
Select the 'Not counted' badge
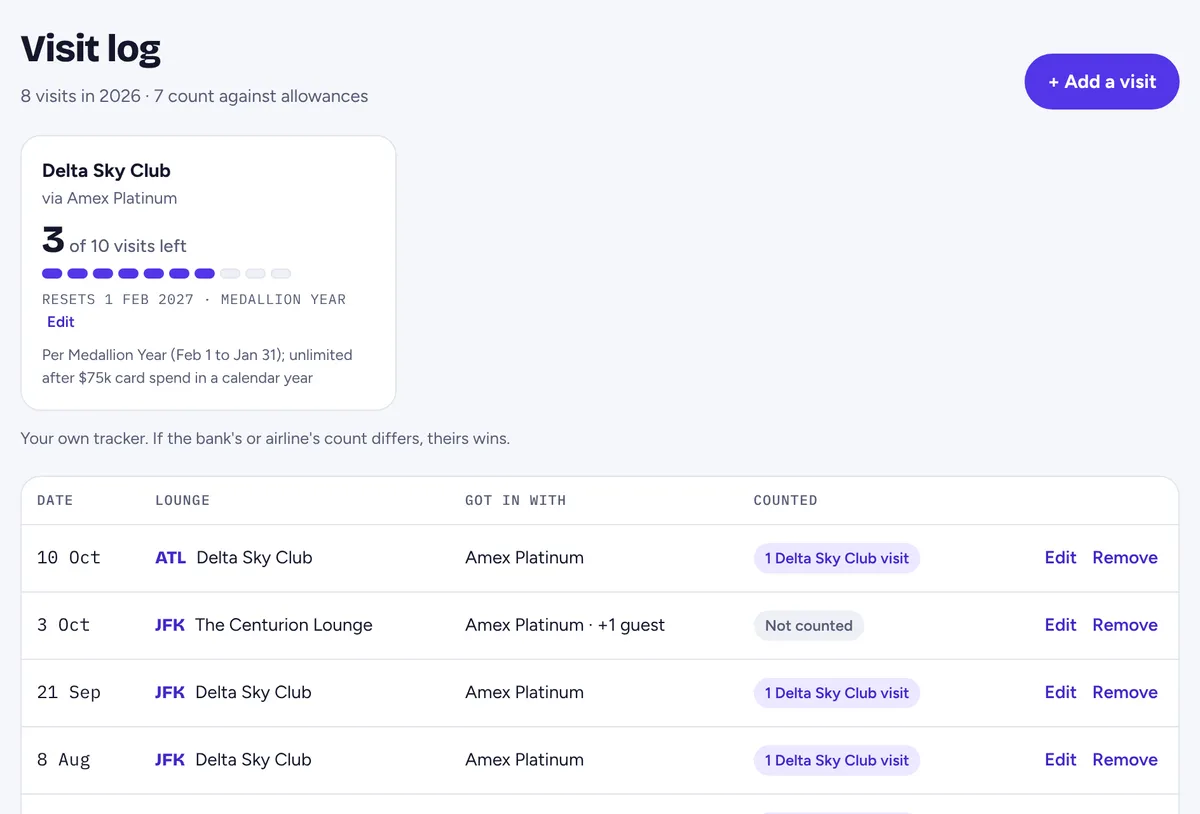(x=808, y=626)
